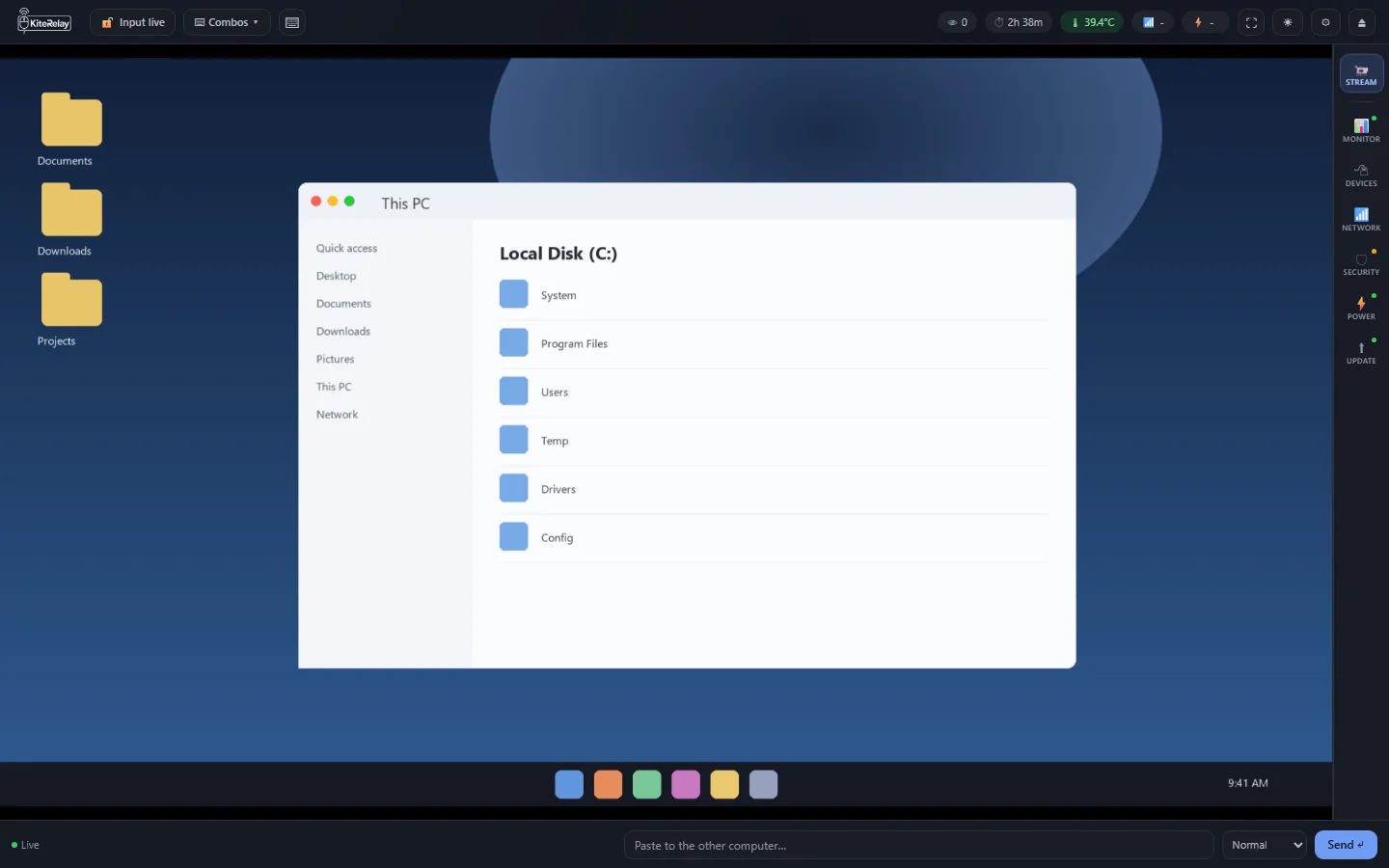Click the Send button
The width and height of the screenshot is (1389, 868).
coord(1346,845)
